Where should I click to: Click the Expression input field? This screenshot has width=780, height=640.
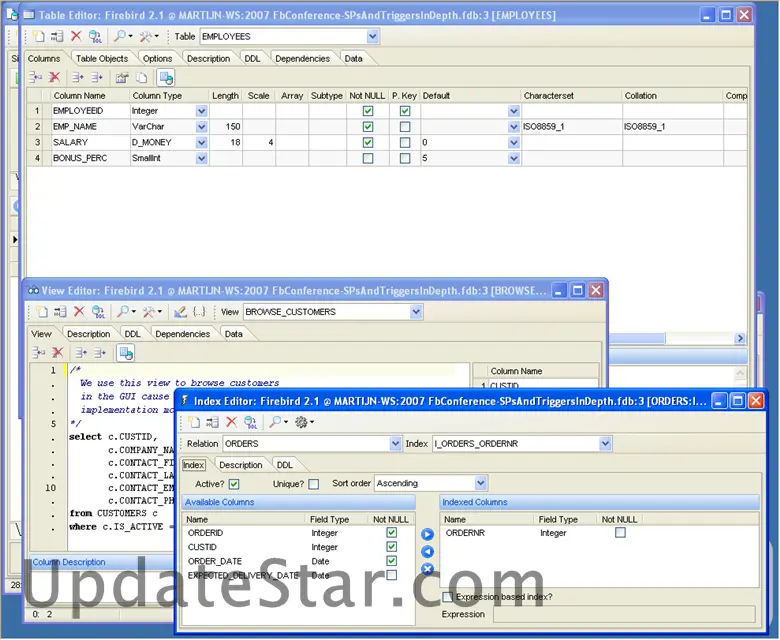[624, 614]
